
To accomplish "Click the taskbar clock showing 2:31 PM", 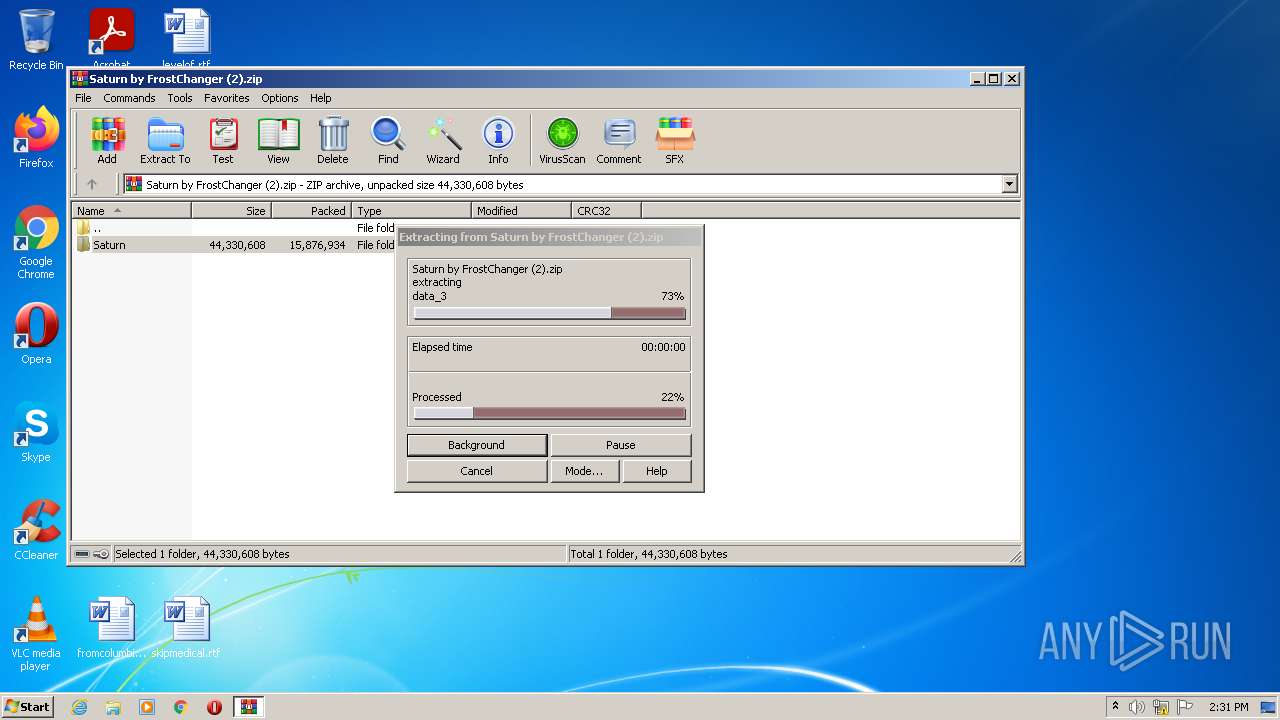I will 1228,707.
